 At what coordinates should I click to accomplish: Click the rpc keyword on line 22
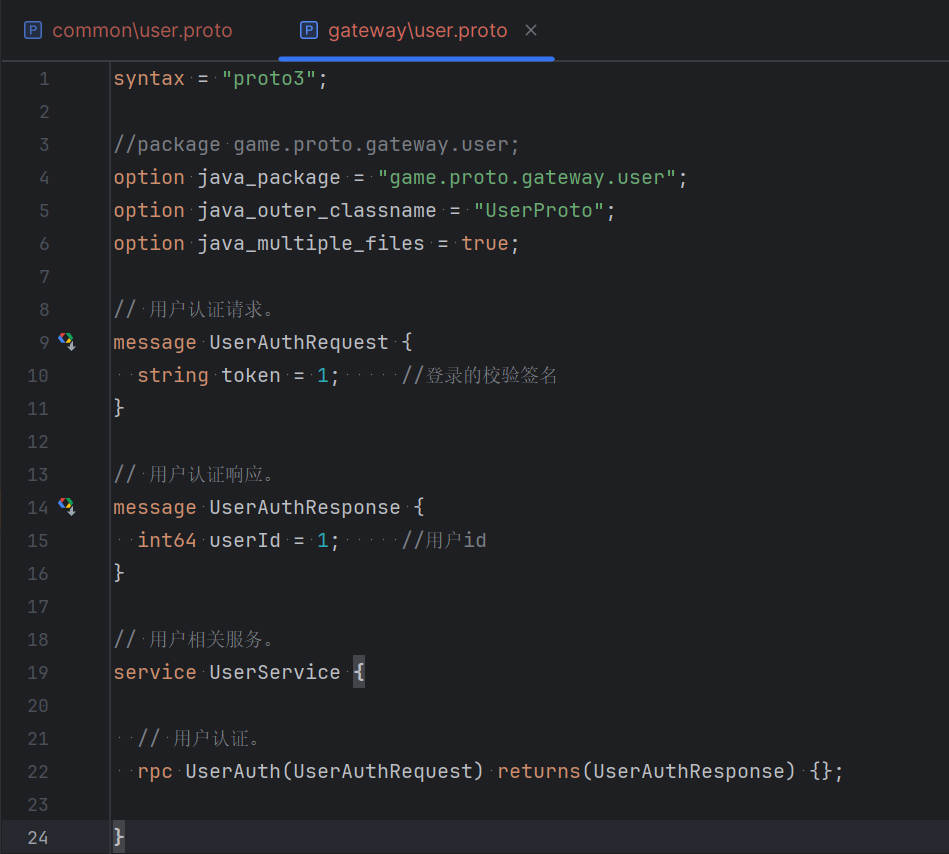155,772
